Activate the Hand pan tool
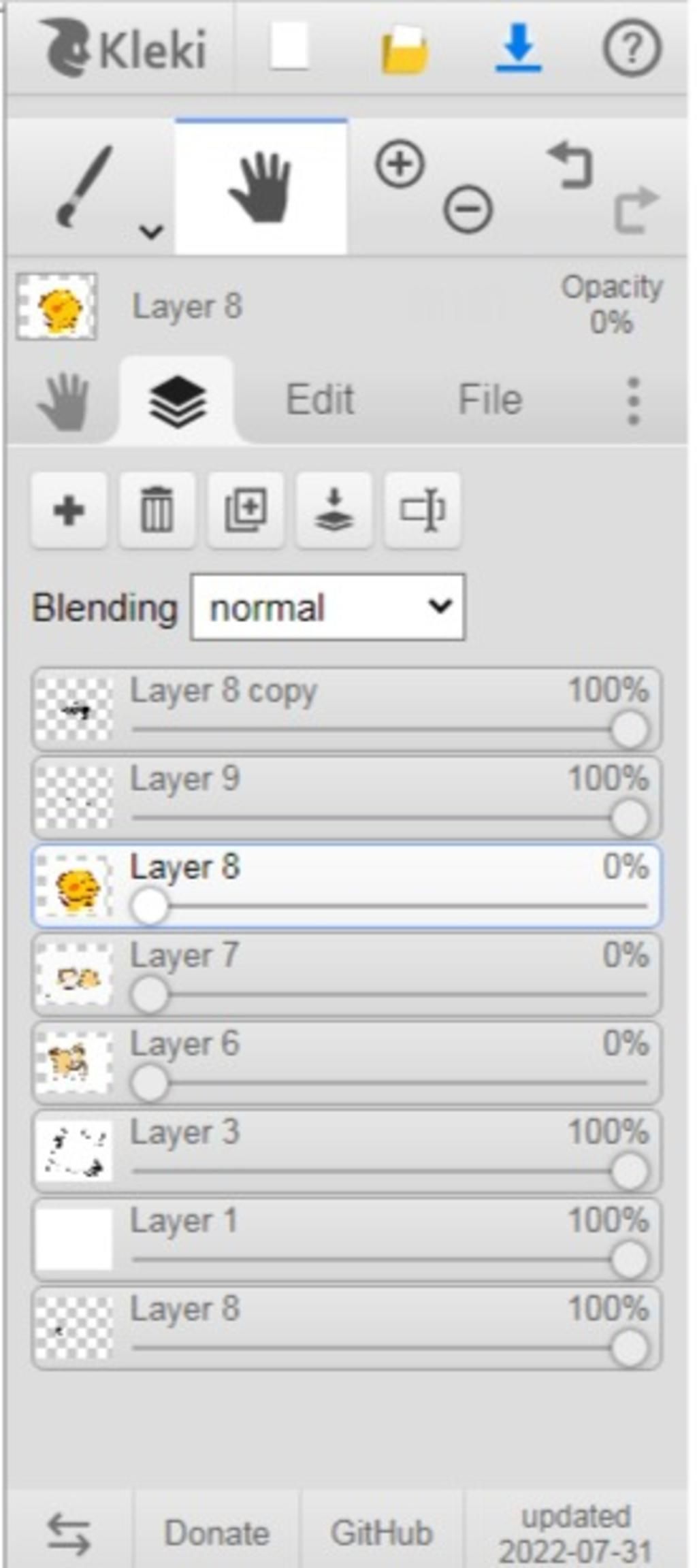Image resolution: width=697 pixels, height=1568 pixels. click(x=261, y=187)
